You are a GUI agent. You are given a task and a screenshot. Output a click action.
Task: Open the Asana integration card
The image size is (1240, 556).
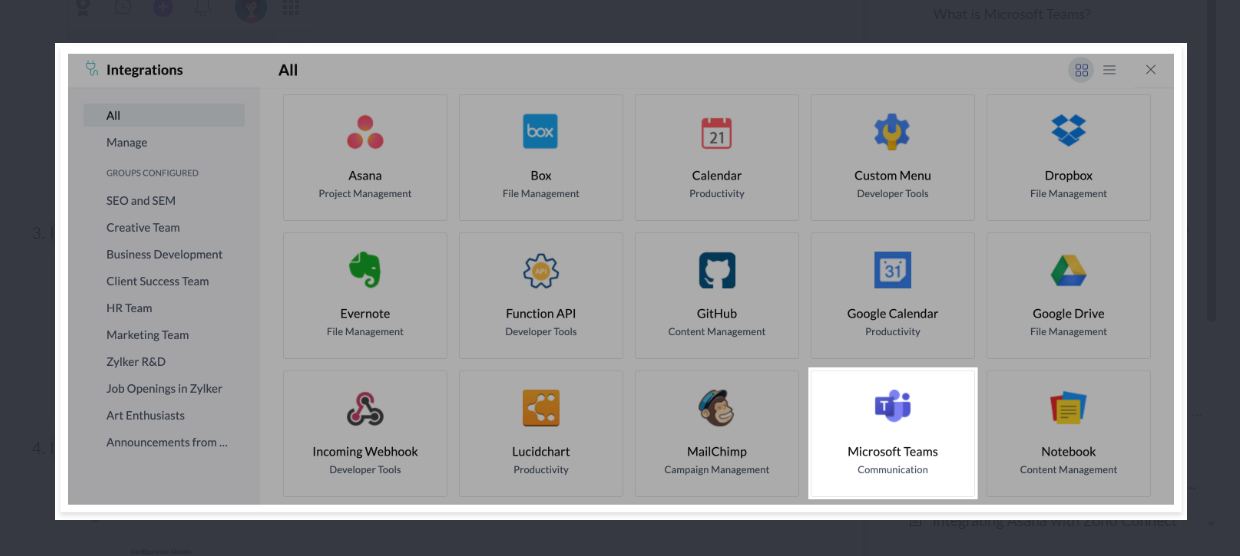pyautogui.click(x=365, y=157)
